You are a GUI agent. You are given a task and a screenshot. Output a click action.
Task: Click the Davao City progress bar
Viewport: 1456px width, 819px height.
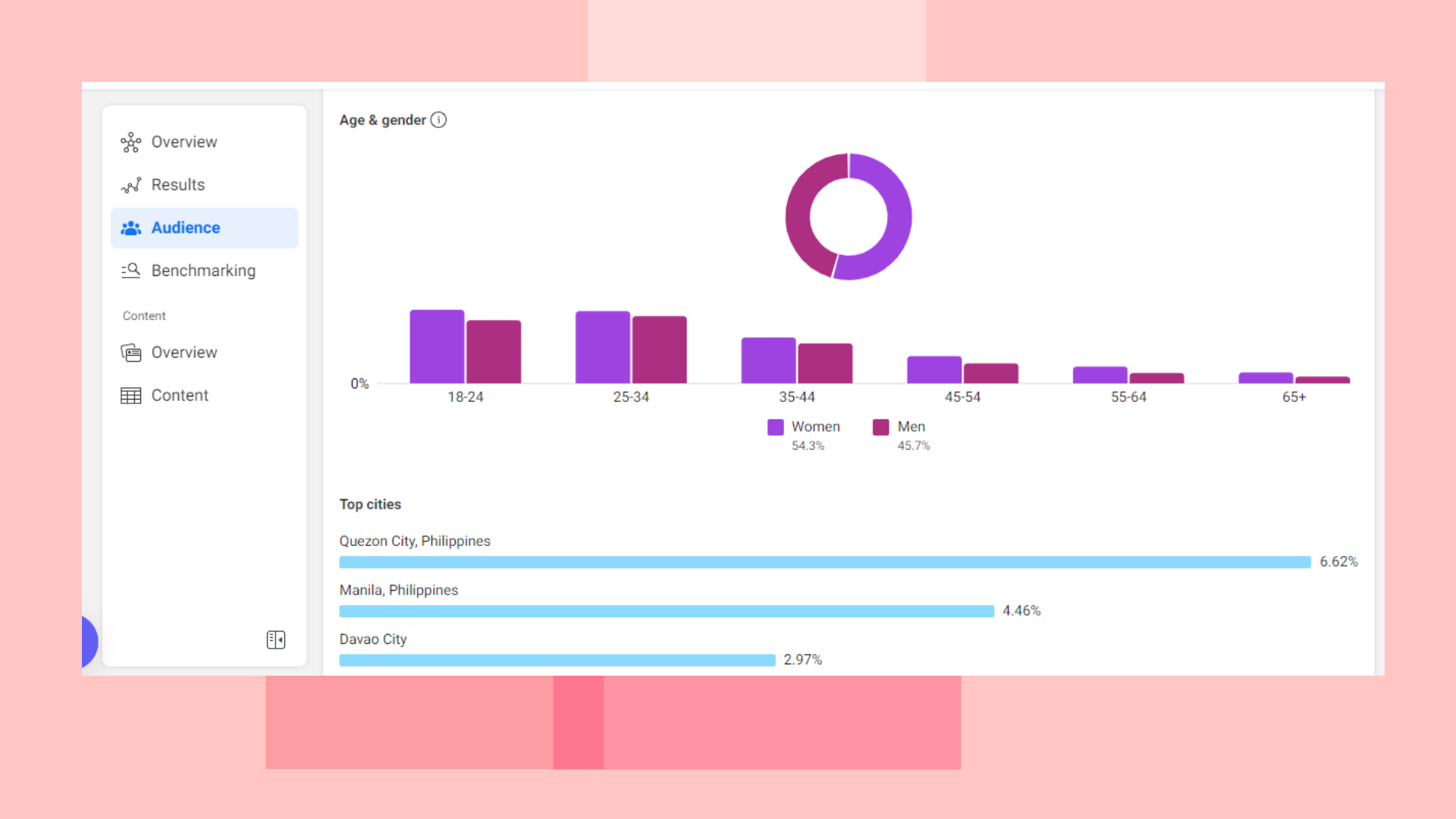[x=557, y=661]
